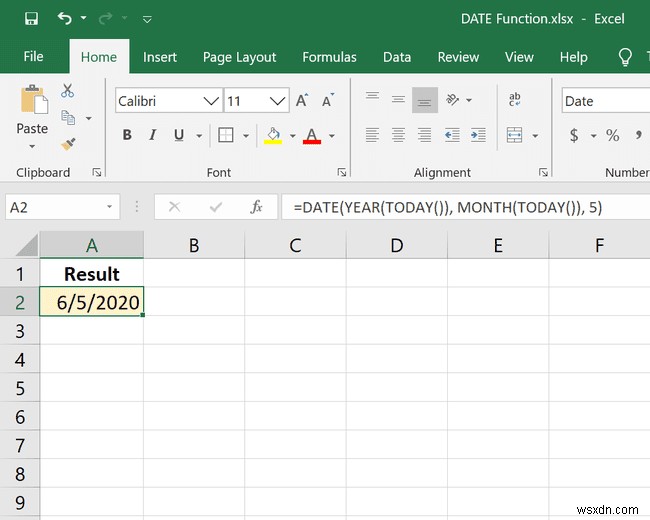Screen dimensions: 650x520
Task: Click the Decrease Indent icon
Action: coord(452,135)
